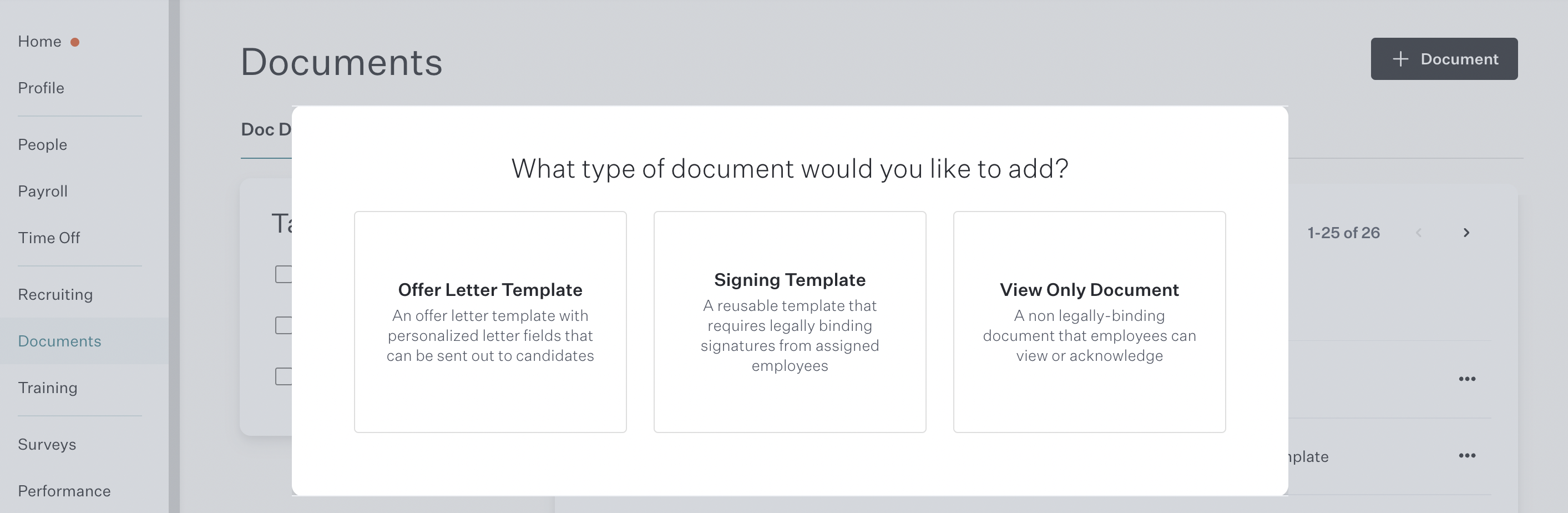Viewport: 1568px width, 513px height.
Task: Click the plus Document button
Action: pyautogui.click(x=1444, y=59)
